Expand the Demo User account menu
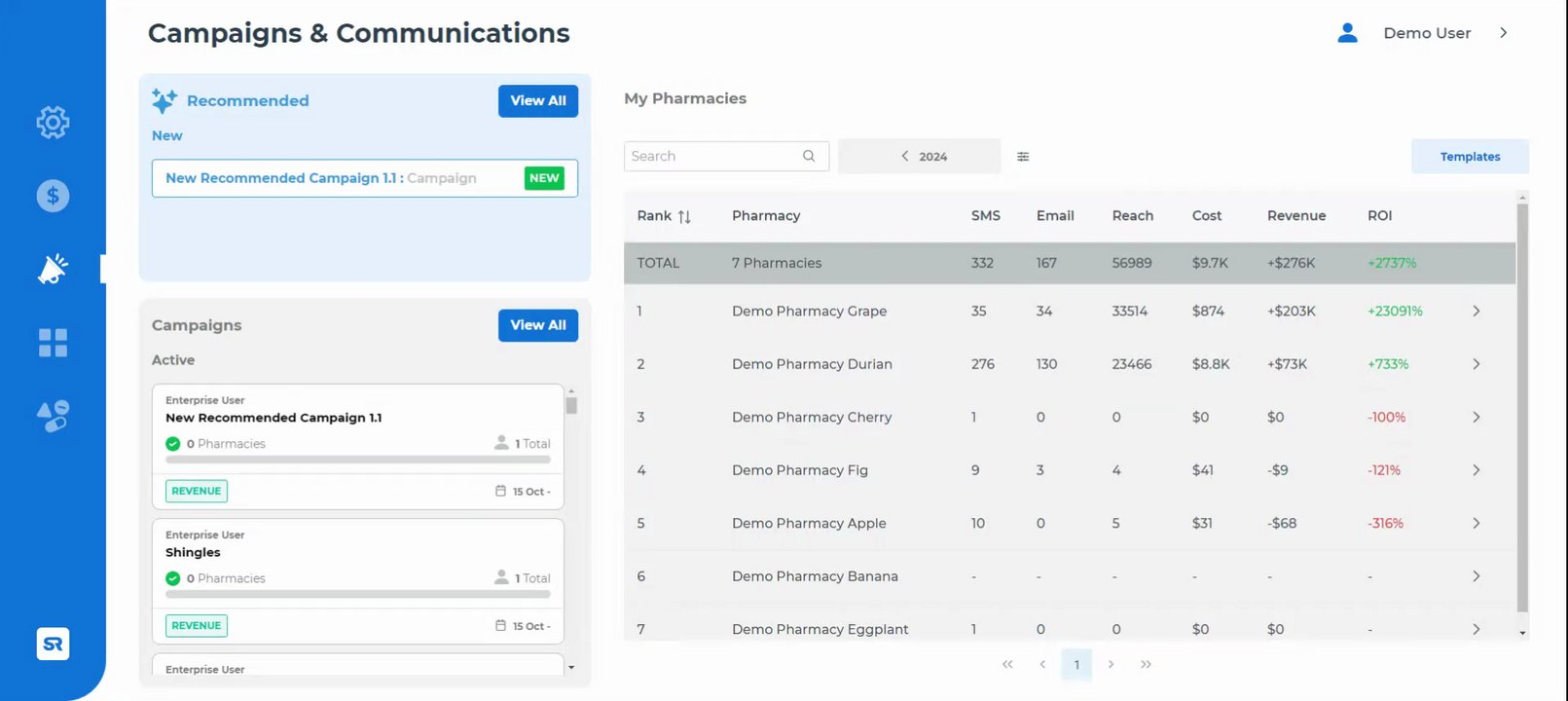Viewport: 1568px width, 701px height. (1504, 33)
